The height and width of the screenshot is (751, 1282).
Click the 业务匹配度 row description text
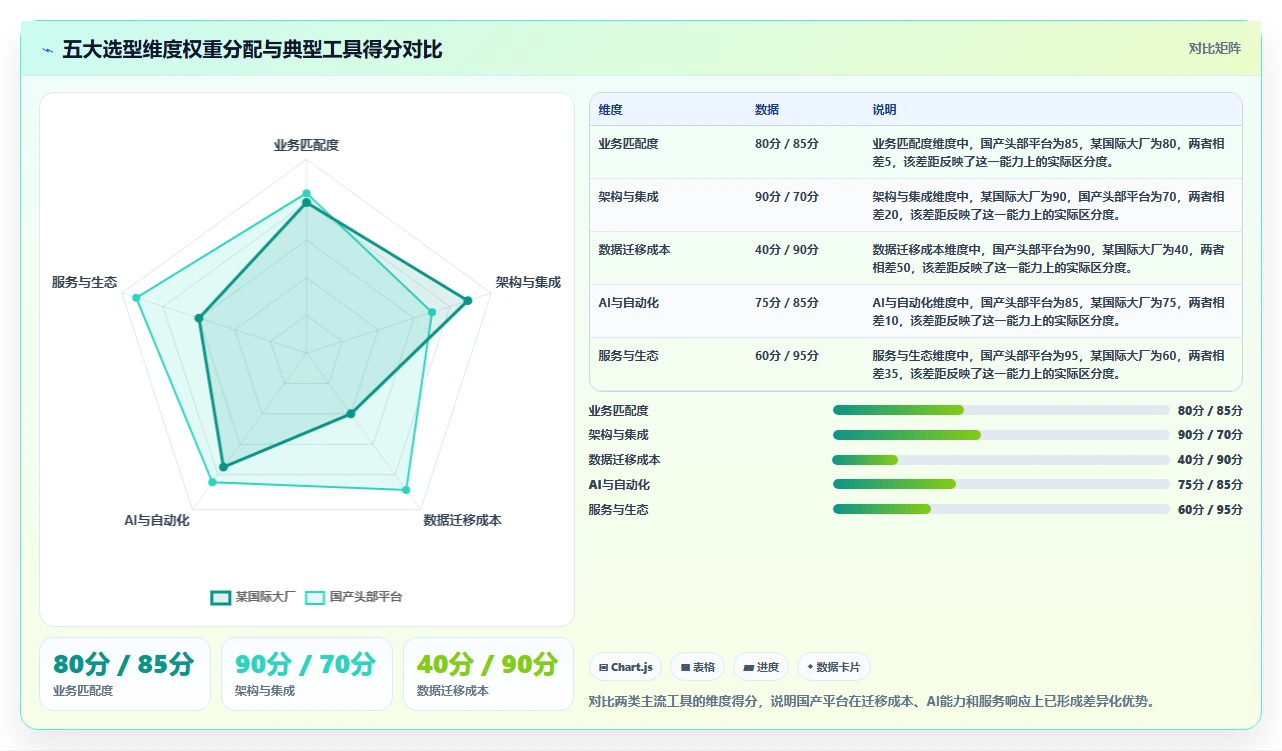click(1048, 152)
